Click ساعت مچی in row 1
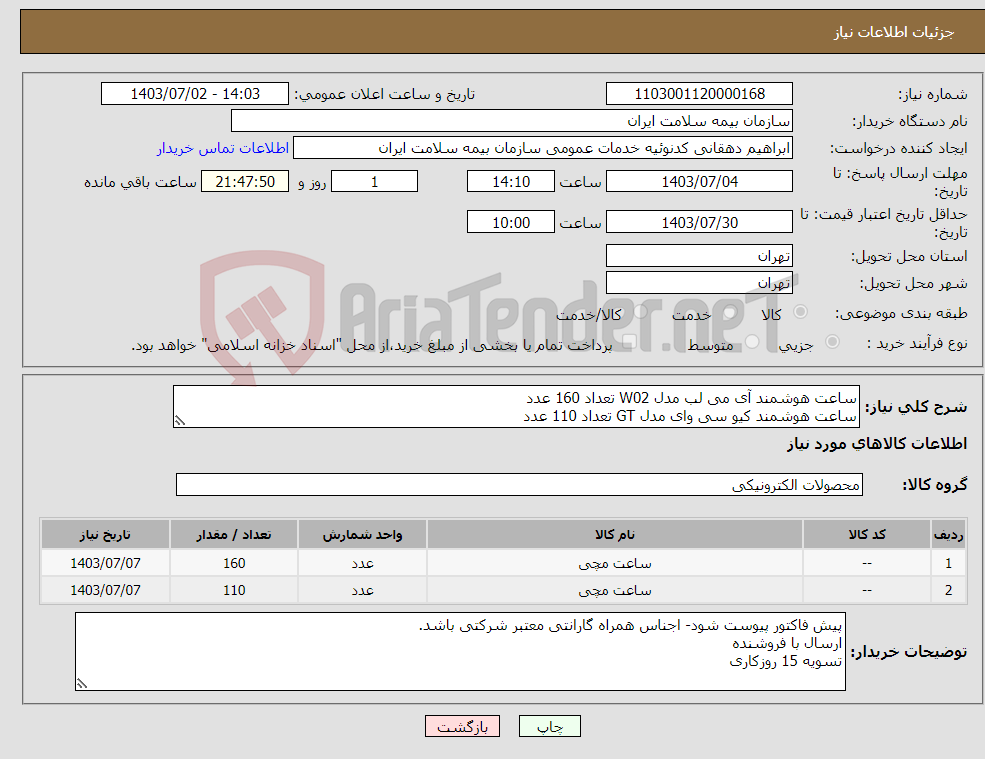985x759 pixels. (614, 564)
